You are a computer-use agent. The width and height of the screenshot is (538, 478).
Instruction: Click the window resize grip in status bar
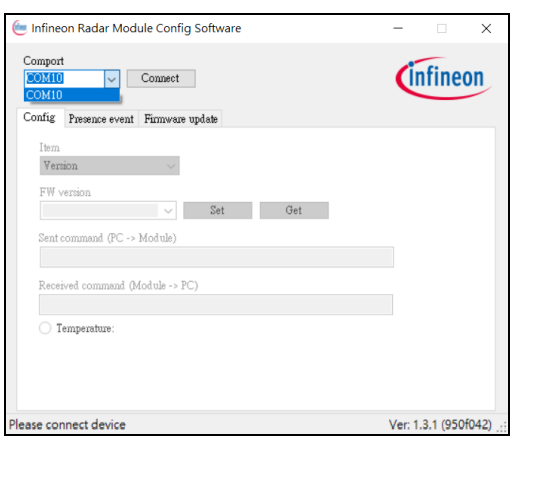(x=502, y=428)
